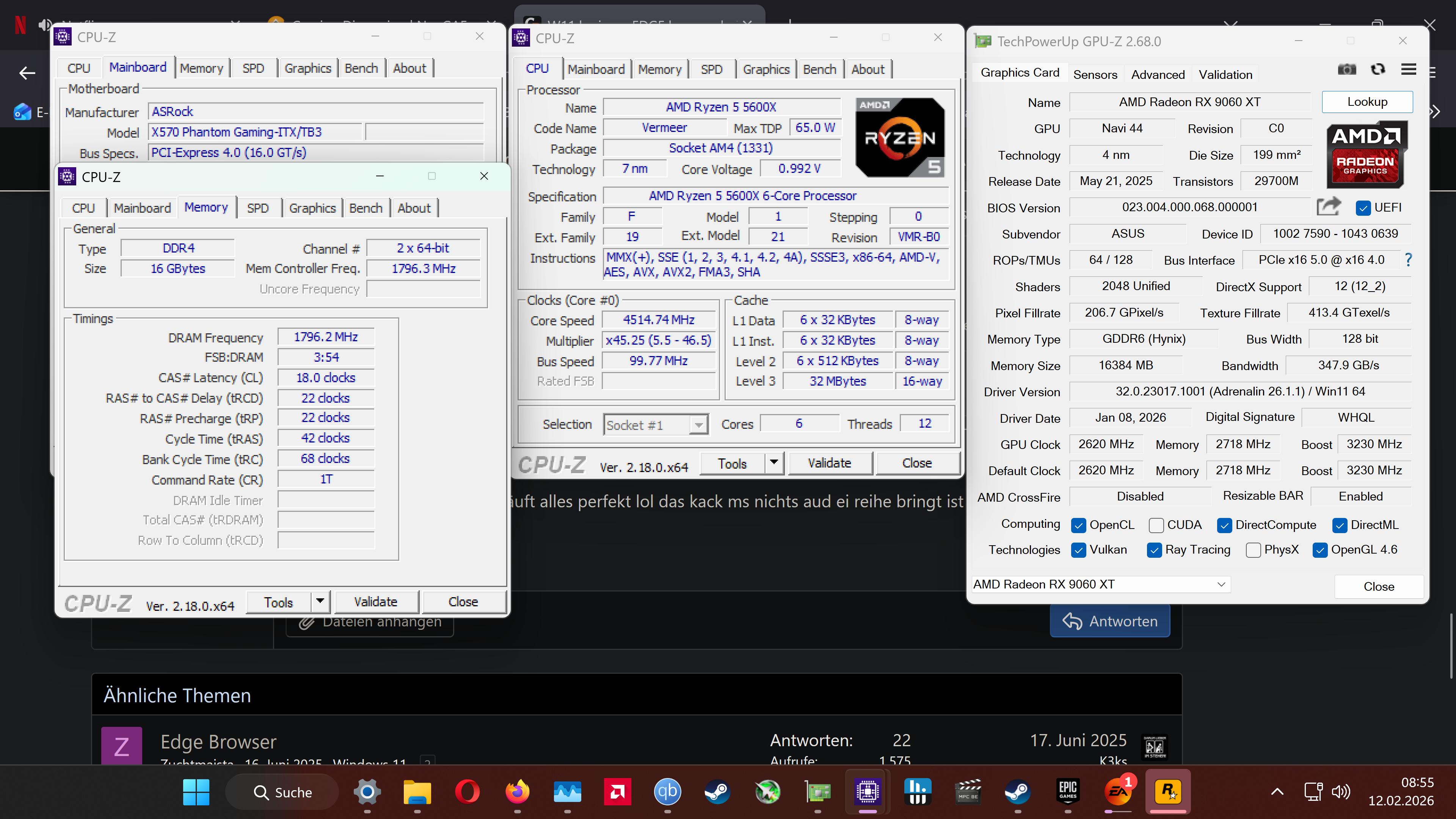
Task: Click the Bus Interface help question mark
Action: [1409, 260]
